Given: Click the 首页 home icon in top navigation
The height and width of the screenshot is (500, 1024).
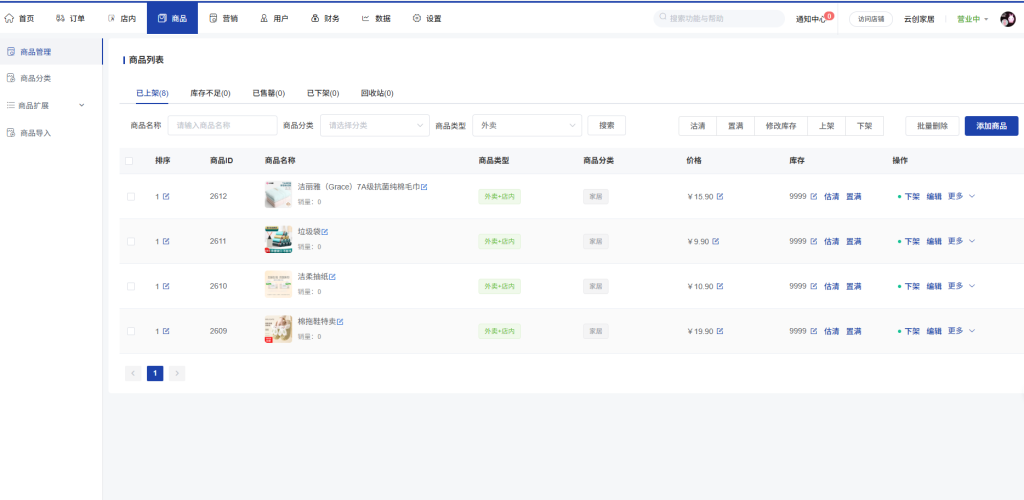Looking at the screenshot, I should [10, 18].
